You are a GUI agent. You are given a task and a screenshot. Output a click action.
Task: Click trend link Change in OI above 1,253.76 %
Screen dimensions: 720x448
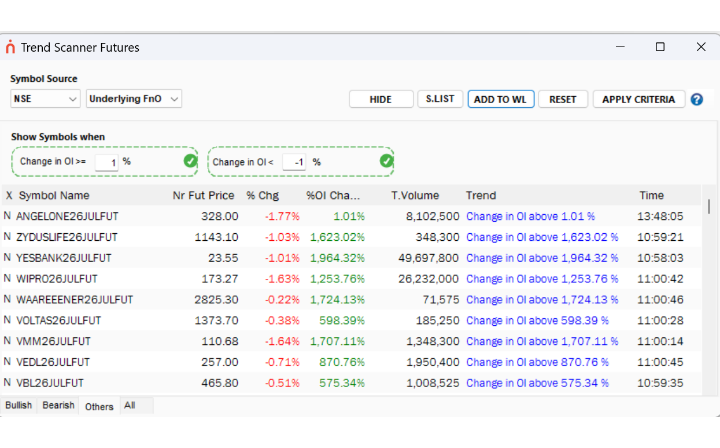[x=542, y=279]
